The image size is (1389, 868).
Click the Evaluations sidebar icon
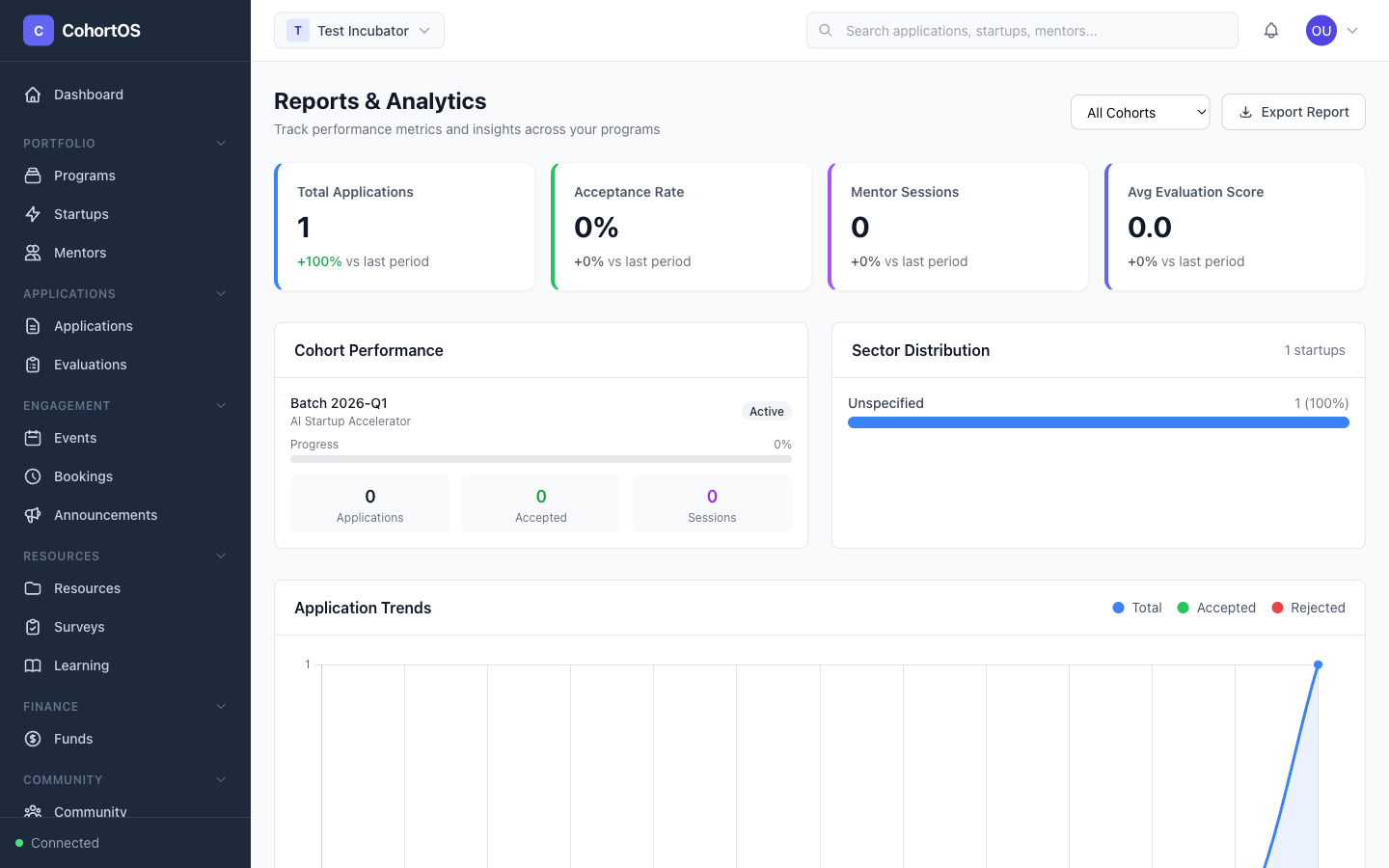click(x=33, y=364)
